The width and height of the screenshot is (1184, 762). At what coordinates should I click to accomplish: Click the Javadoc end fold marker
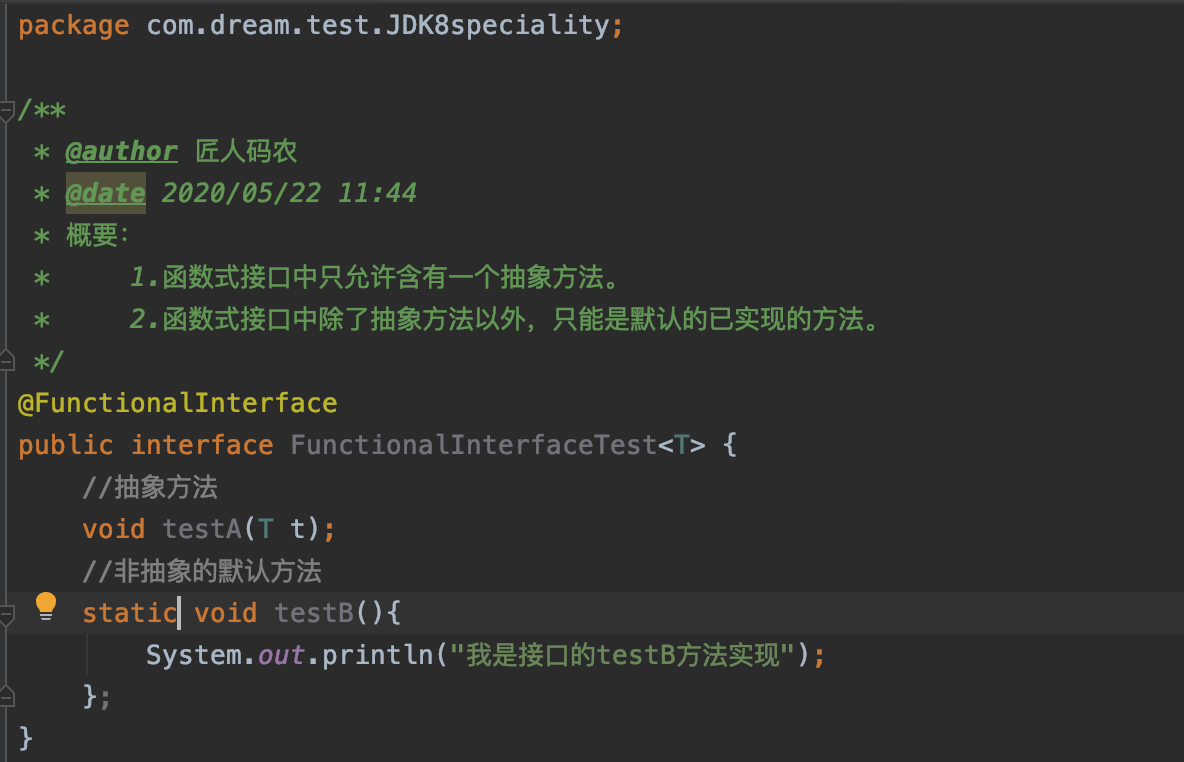[x=7, y=360]
